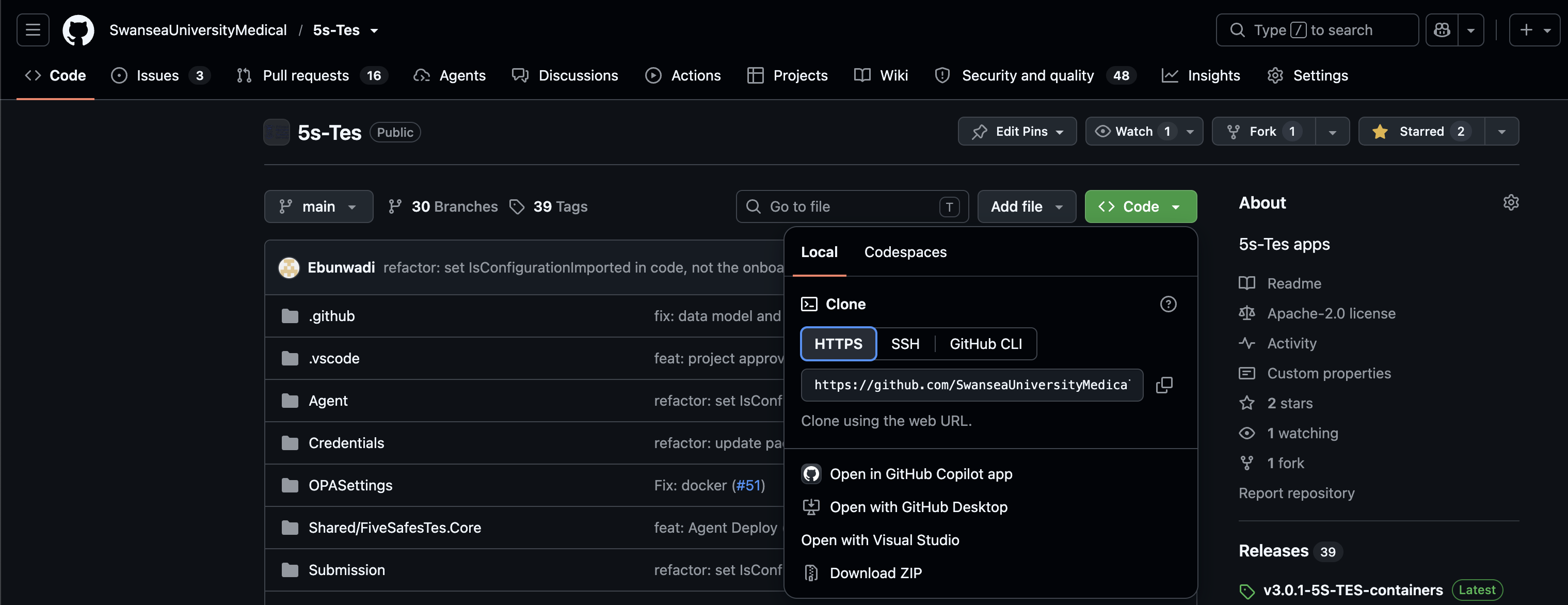
Task: Select the HTTPS clone option
Action: (x=838, y=344)
